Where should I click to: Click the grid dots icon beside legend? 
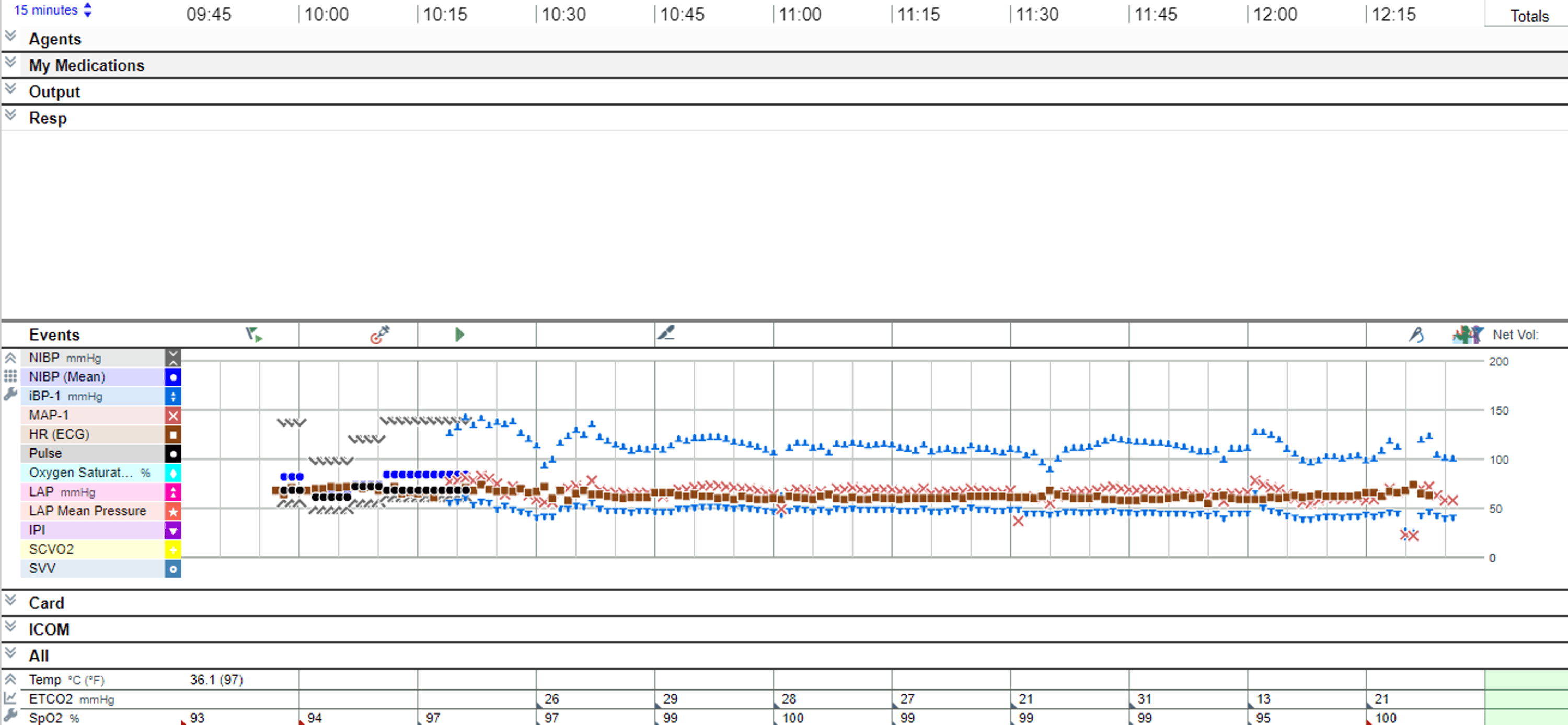pyautogui.click(x=10, y=376)
